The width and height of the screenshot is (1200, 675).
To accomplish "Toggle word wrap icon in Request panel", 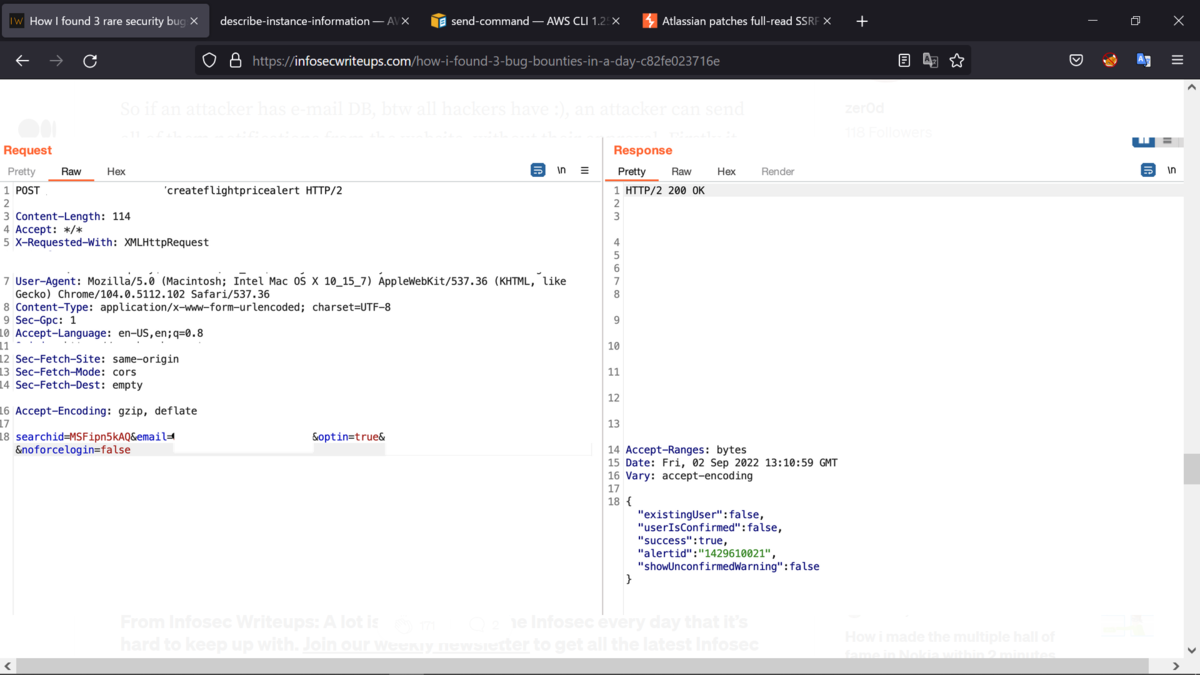I will click(538, 170).
